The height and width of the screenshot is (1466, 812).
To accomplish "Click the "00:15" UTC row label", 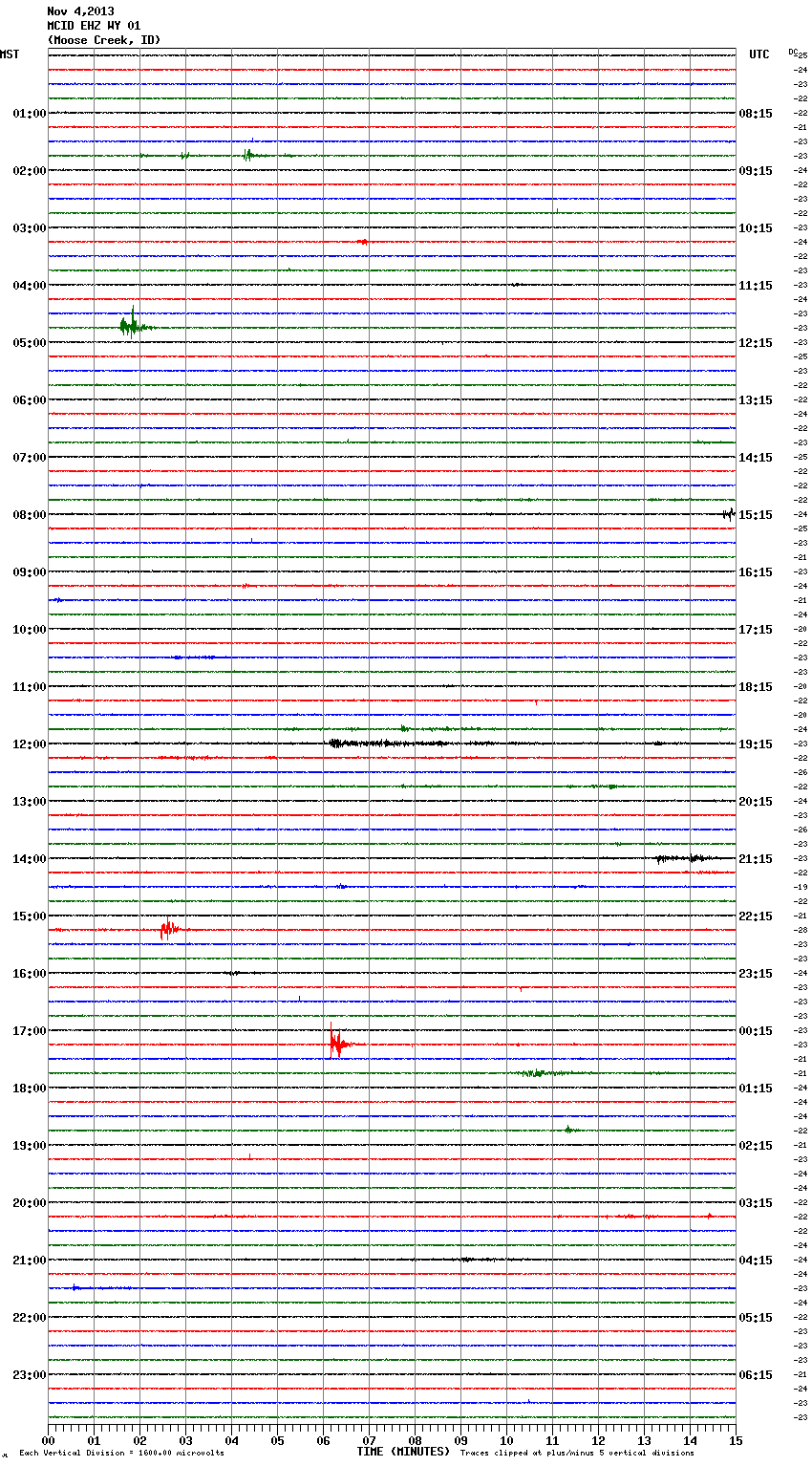I will click(x=756, y=1031).
